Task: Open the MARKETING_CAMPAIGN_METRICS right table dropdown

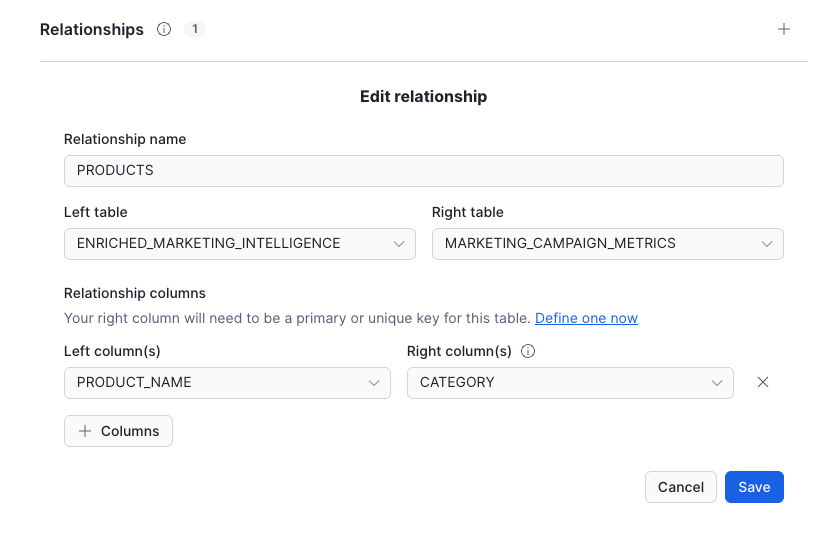Action: tap(590, 244)
